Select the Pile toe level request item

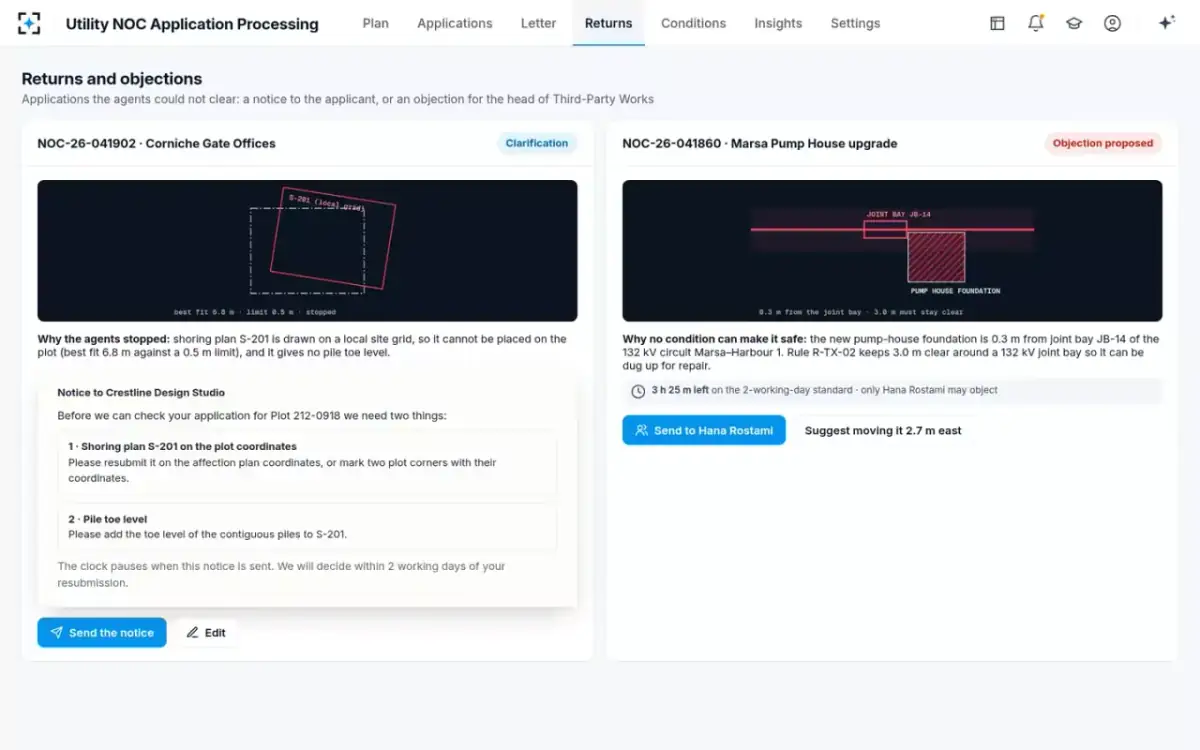(307, 526)
